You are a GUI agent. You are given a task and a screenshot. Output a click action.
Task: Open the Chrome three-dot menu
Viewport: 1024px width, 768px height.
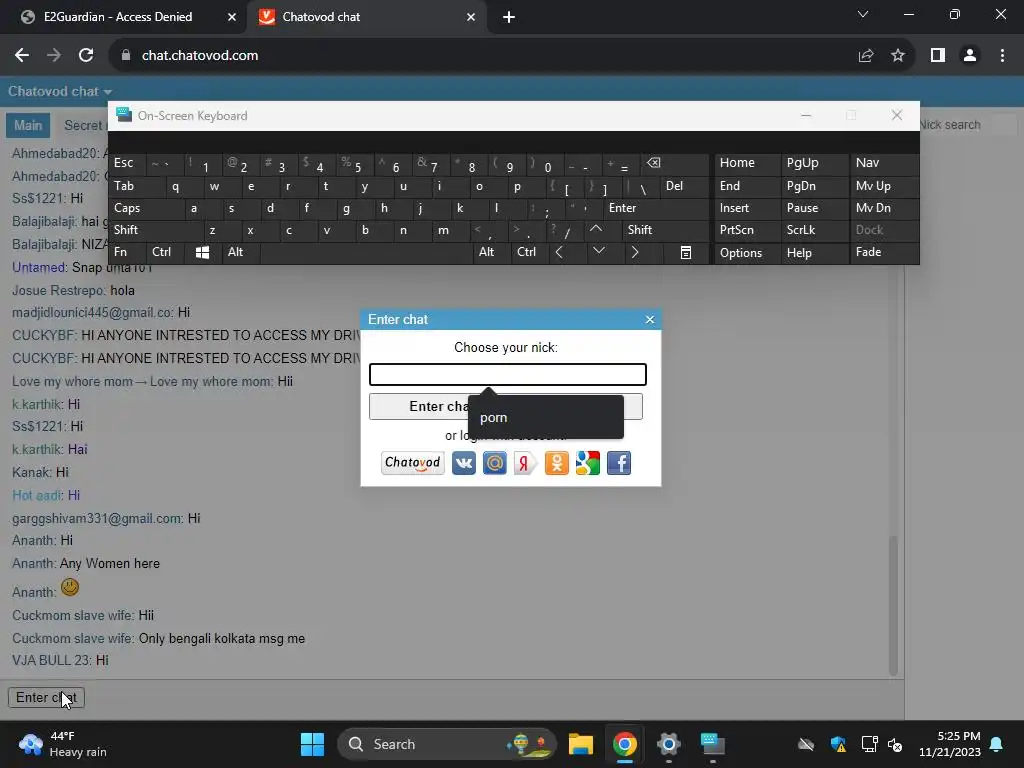coord(1002,56)
